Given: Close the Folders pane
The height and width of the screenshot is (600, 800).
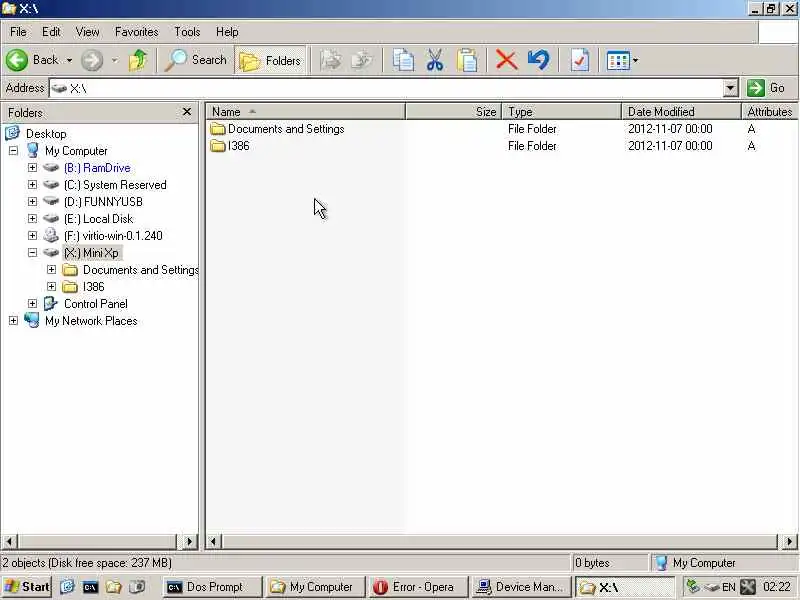Looking at the screenshot, I should [187, 112].
